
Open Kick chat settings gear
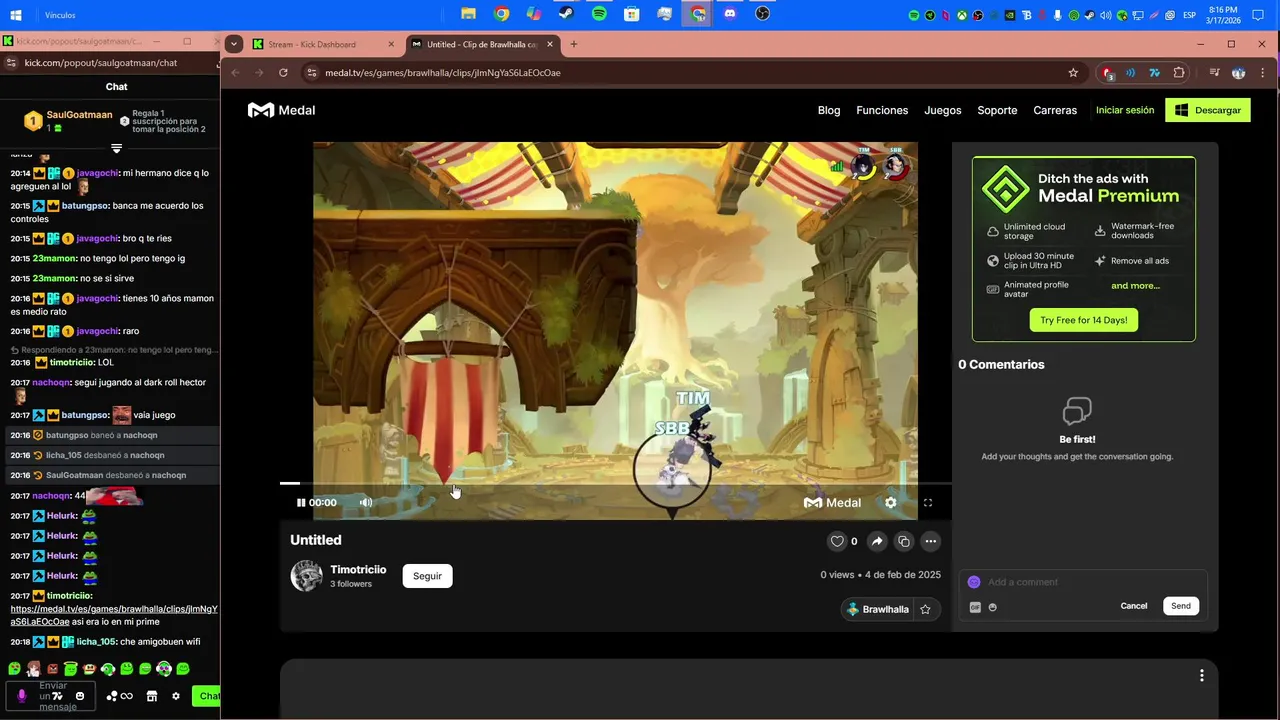[x=176, y=696]
